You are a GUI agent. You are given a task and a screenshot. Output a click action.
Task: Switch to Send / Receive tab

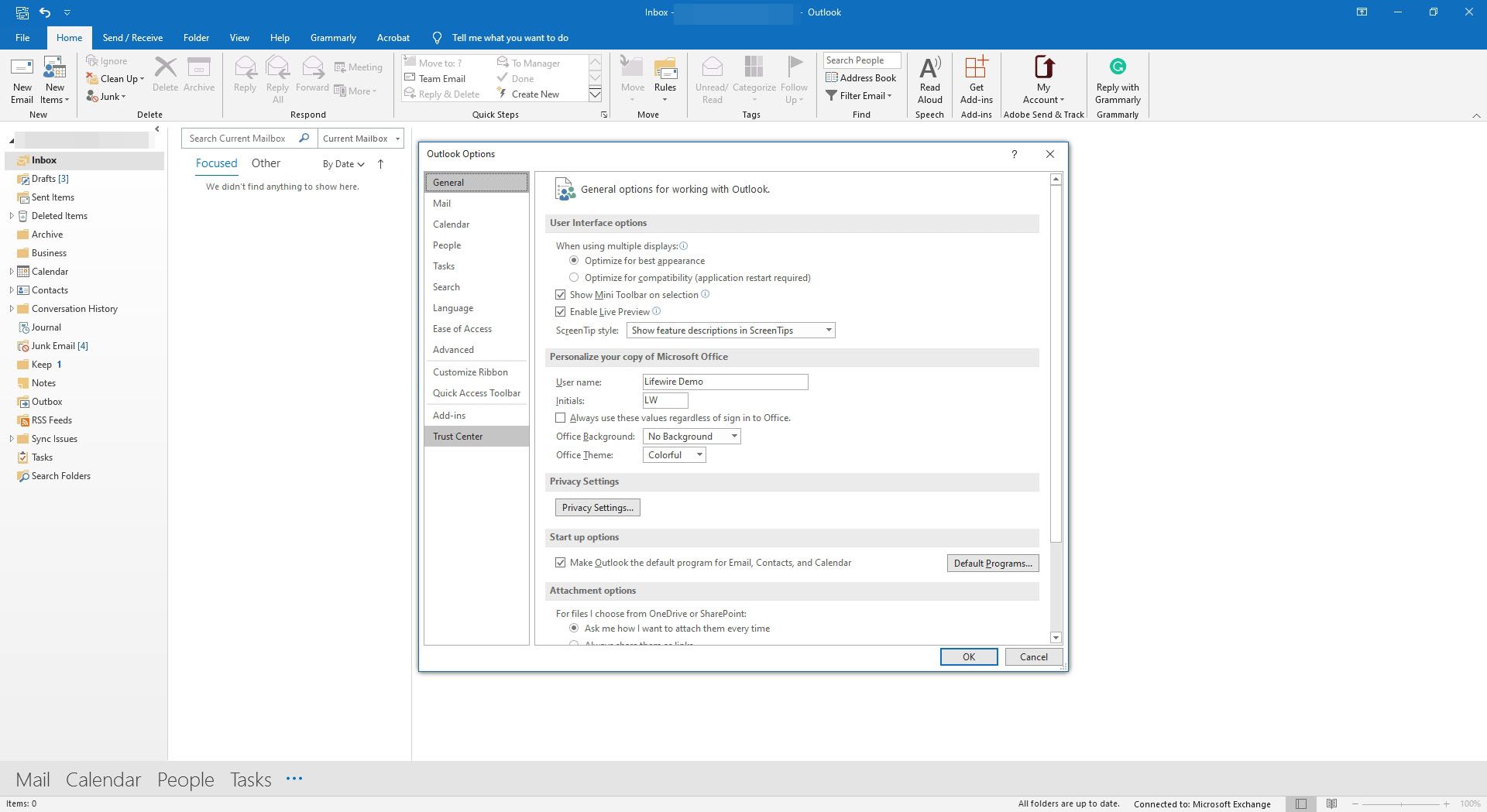click(132, 37)
